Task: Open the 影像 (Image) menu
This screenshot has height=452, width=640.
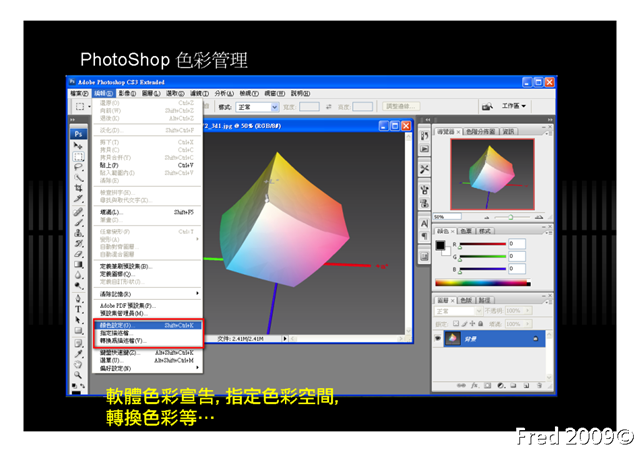Action: (x=127, y=94)
